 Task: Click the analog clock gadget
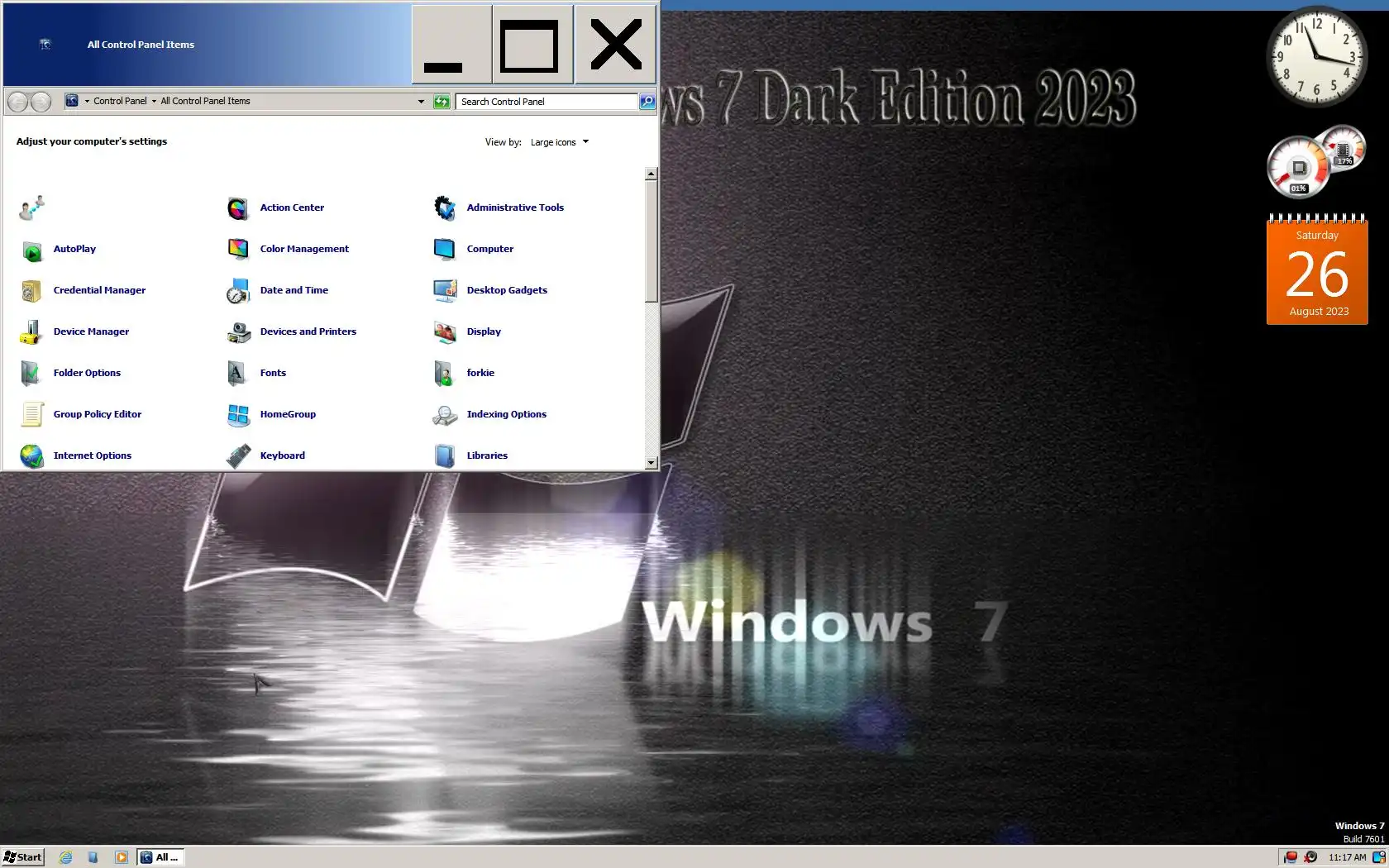(1316, 56)
